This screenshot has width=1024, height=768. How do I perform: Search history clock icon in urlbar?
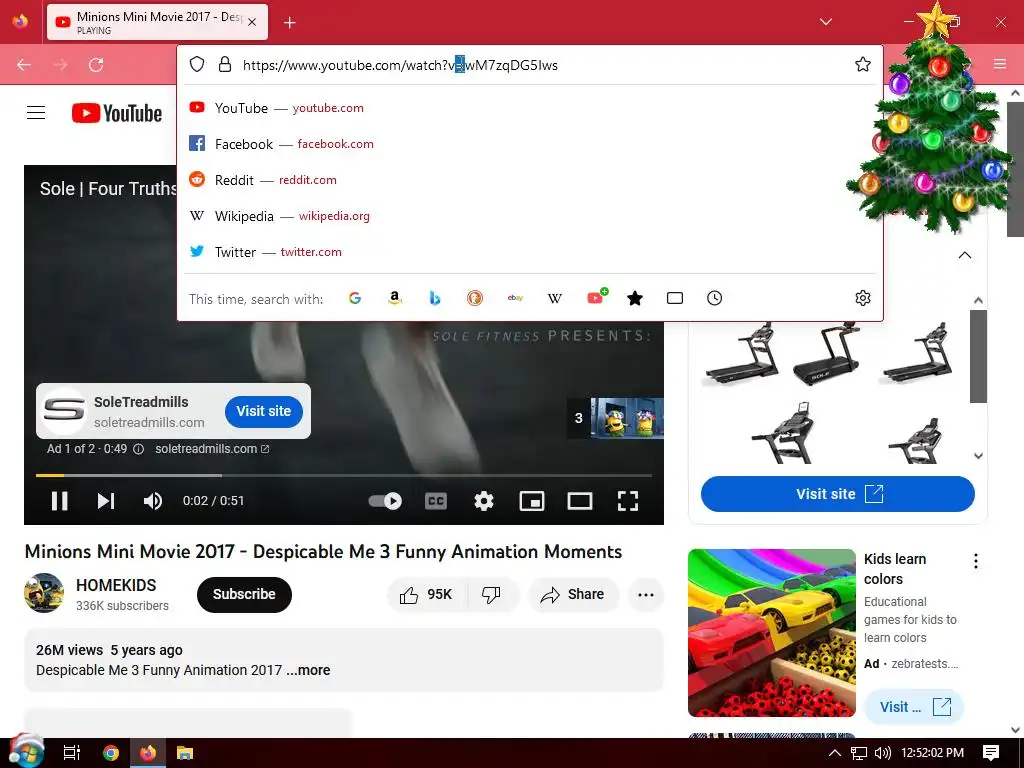click(714, 298)
